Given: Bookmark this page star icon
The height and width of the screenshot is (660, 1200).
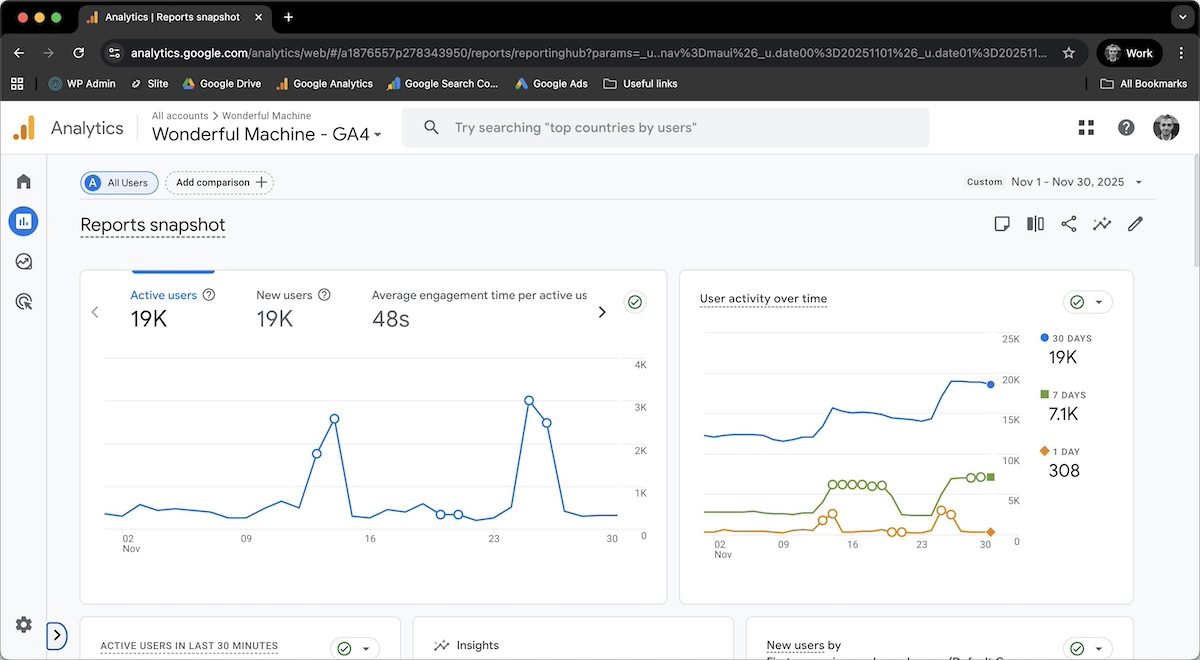Looking at the screenshot, I should coord(1069,53).
